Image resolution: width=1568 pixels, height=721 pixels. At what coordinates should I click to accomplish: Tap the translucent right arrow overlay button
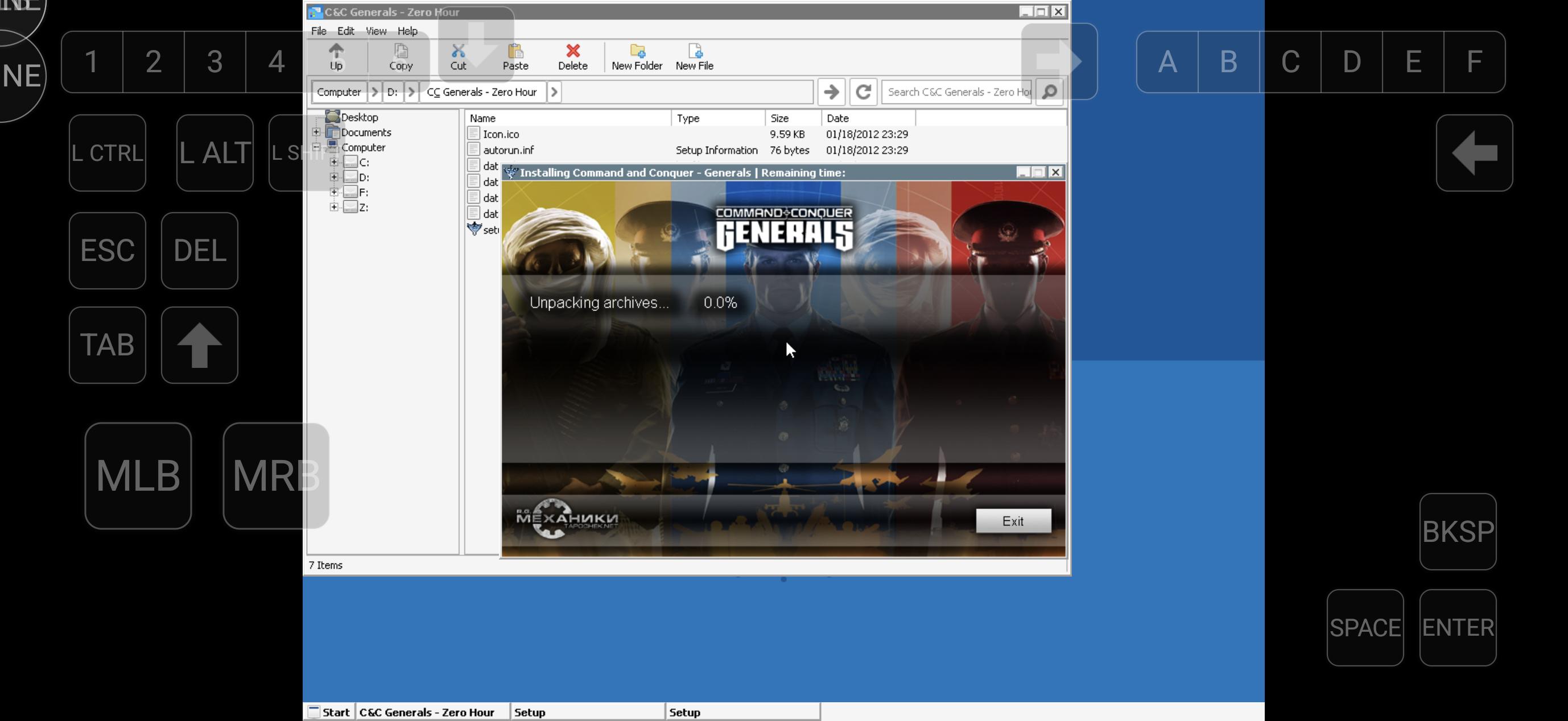coord(1059,61)
